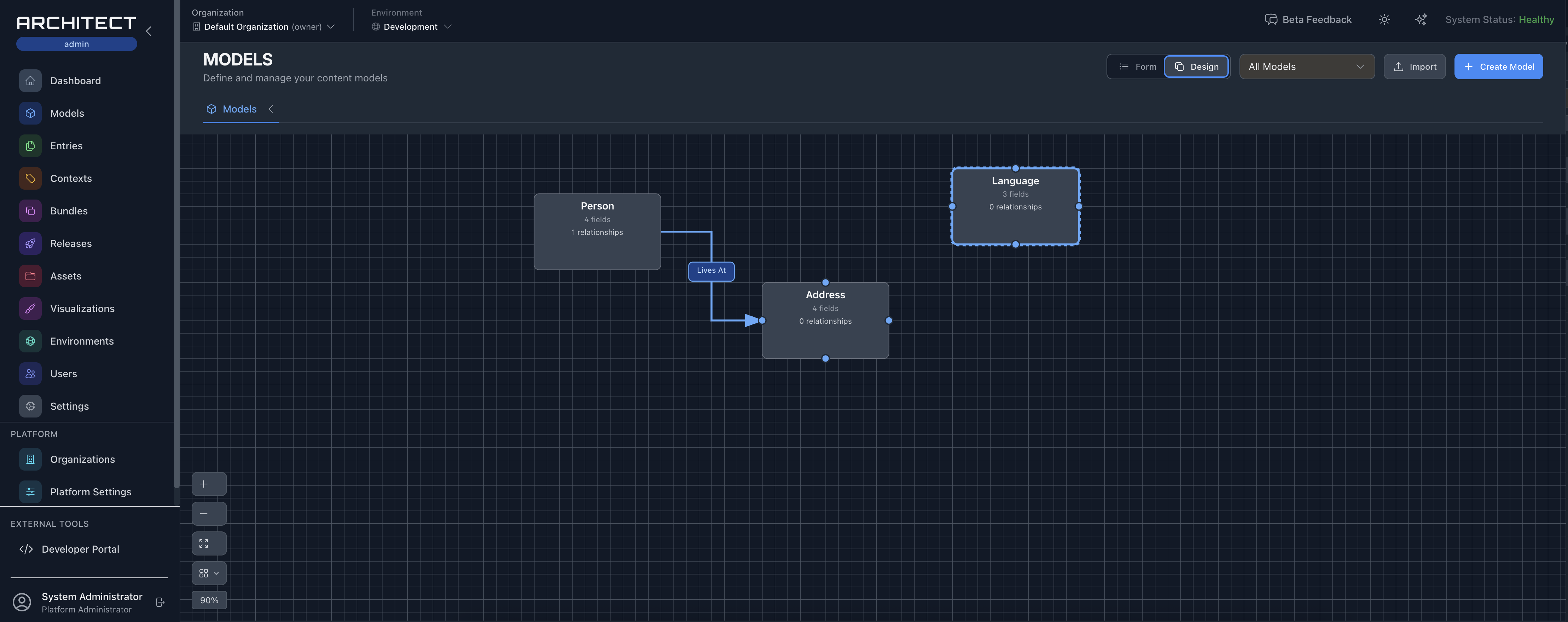Click the System Status: Healthy text

click(x=1499, y=19)
